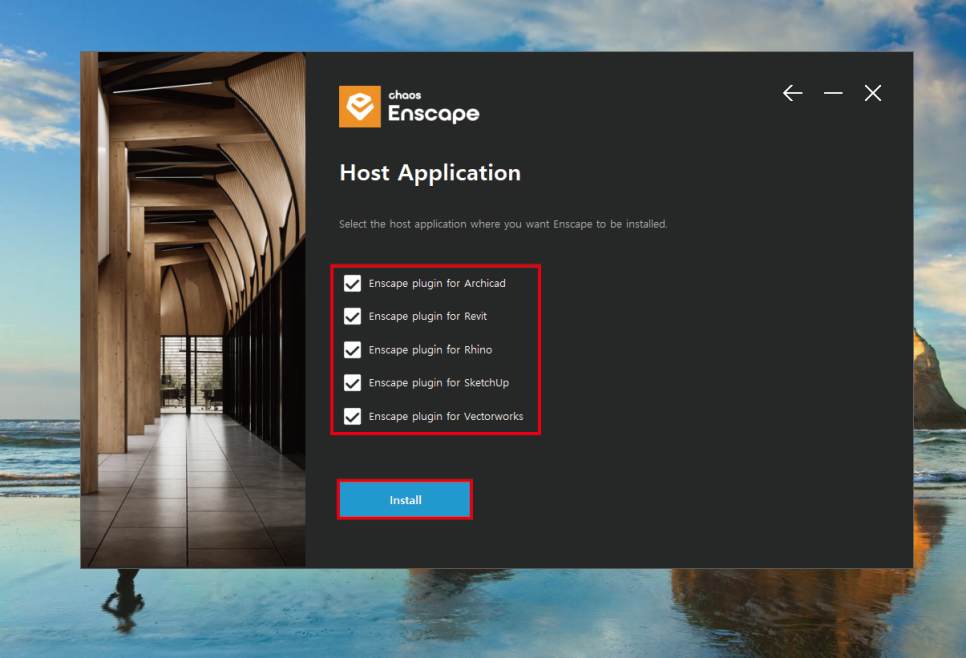The height and width of the screenshot is (658, 966).
Task: Close the Enscape installer window
Action: (872, 93)
